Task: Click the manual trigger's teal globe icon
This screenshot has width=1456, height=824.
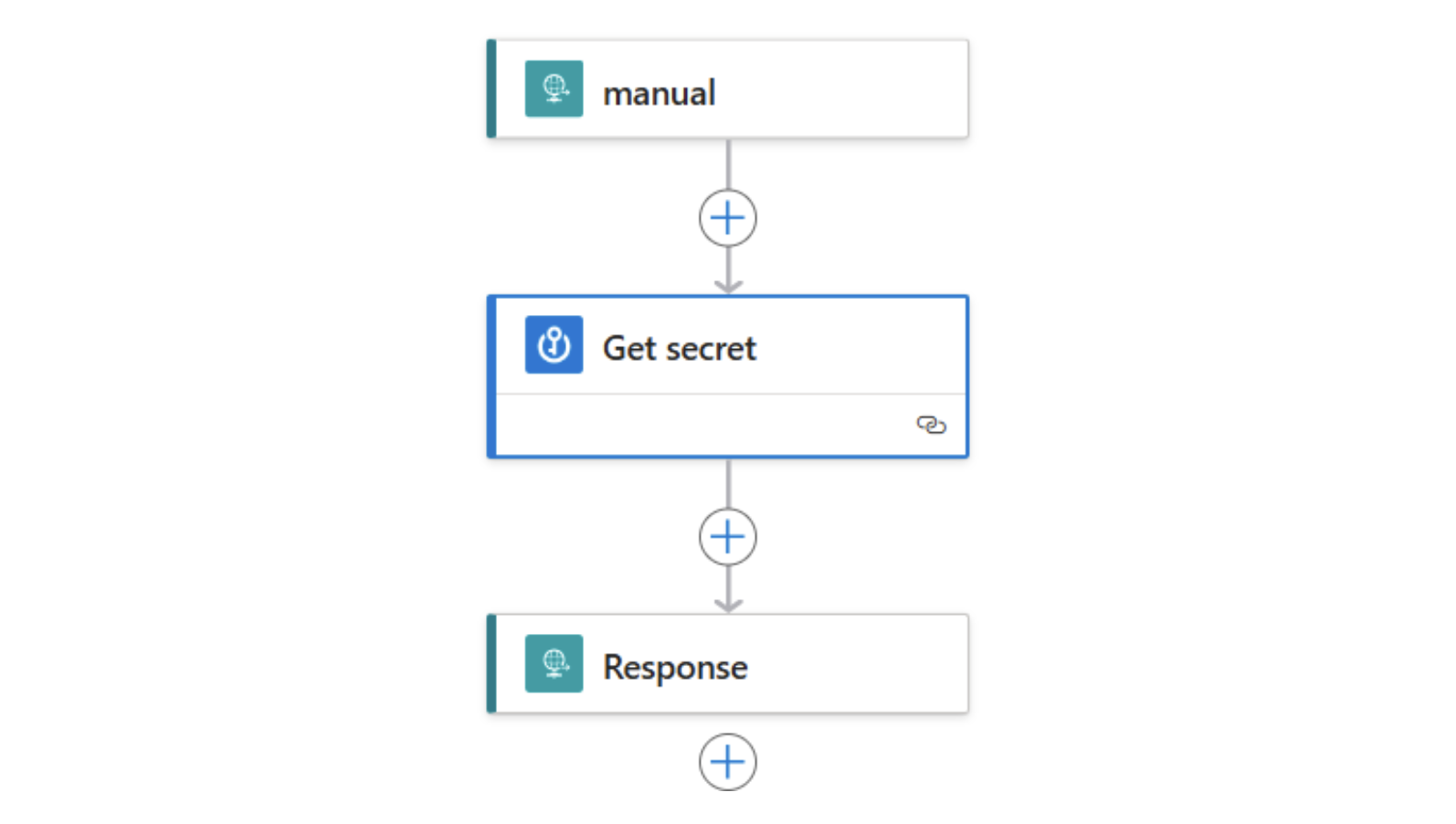Action: click(554, 89)
